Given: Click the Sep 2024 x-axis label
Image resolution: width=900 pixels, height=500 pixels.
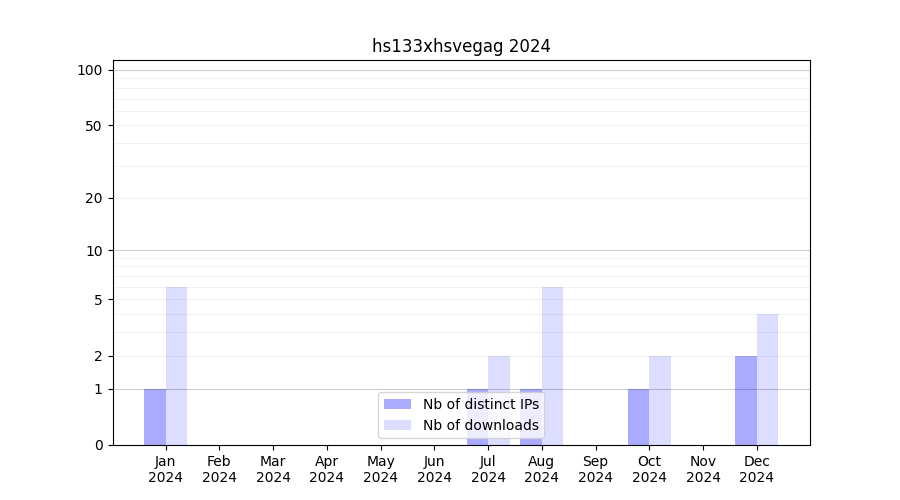Looking at the screenshot, I should 595,469.
